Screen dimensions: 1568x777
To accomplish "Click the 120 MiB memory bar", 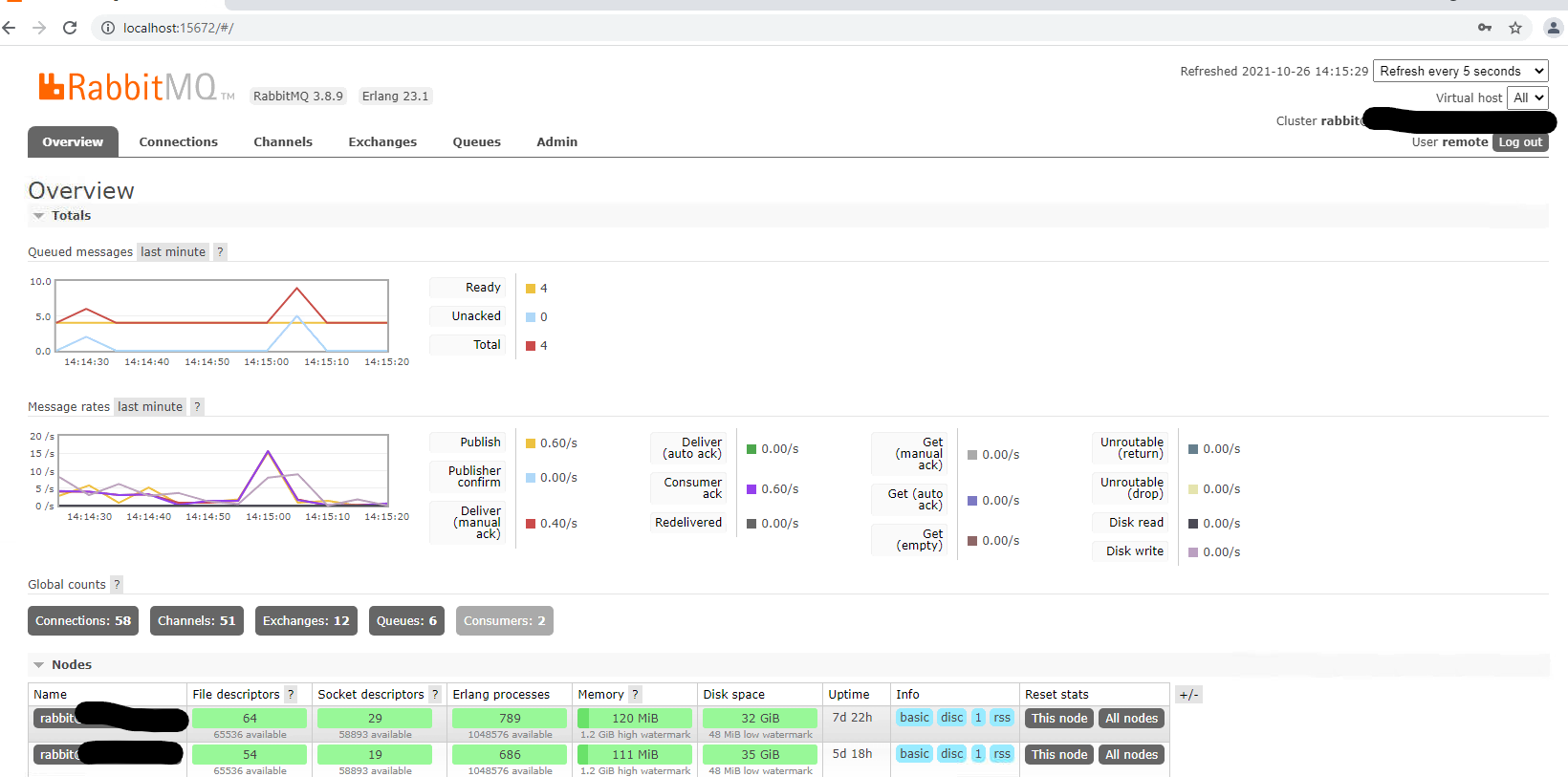I will 635,719.
